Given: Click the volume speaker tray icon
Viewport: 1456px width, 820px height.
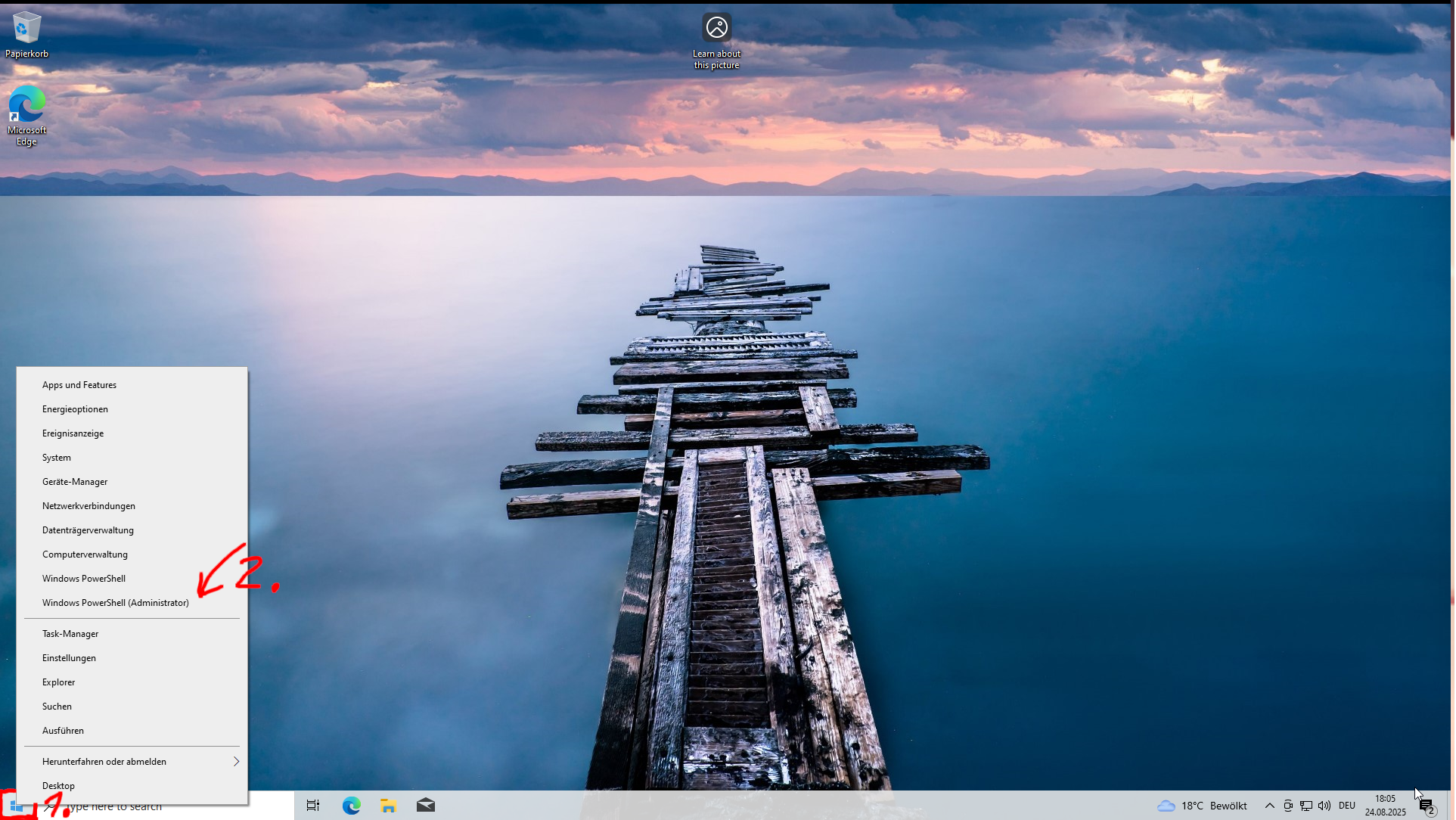Looking at the screenshot, I should coord(1324,806).
